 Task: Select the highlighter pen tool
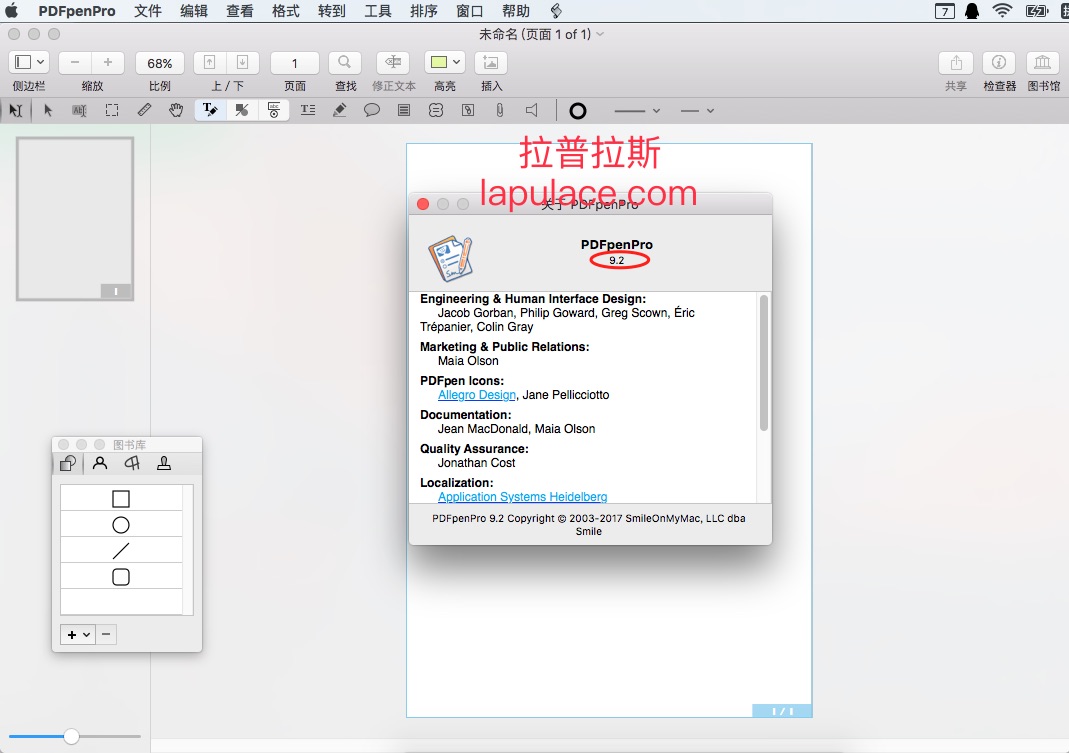[x=340, y=110]
